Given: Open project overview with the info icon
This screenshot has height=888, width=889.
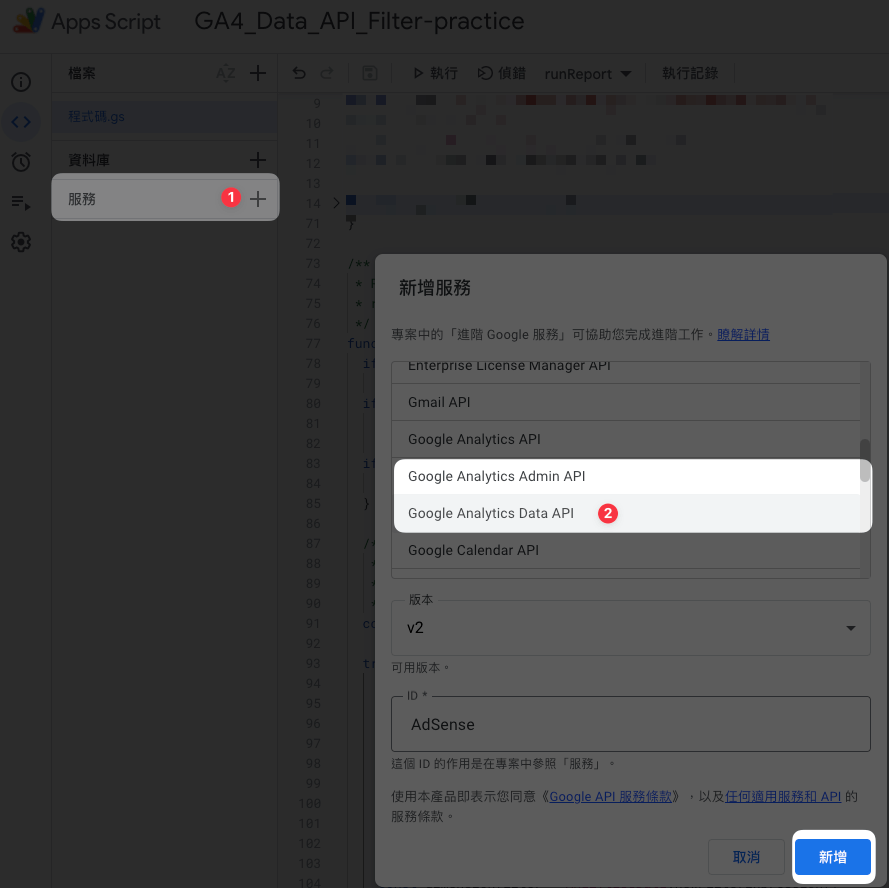Looking at the screenshot, I should pos(21,82).
